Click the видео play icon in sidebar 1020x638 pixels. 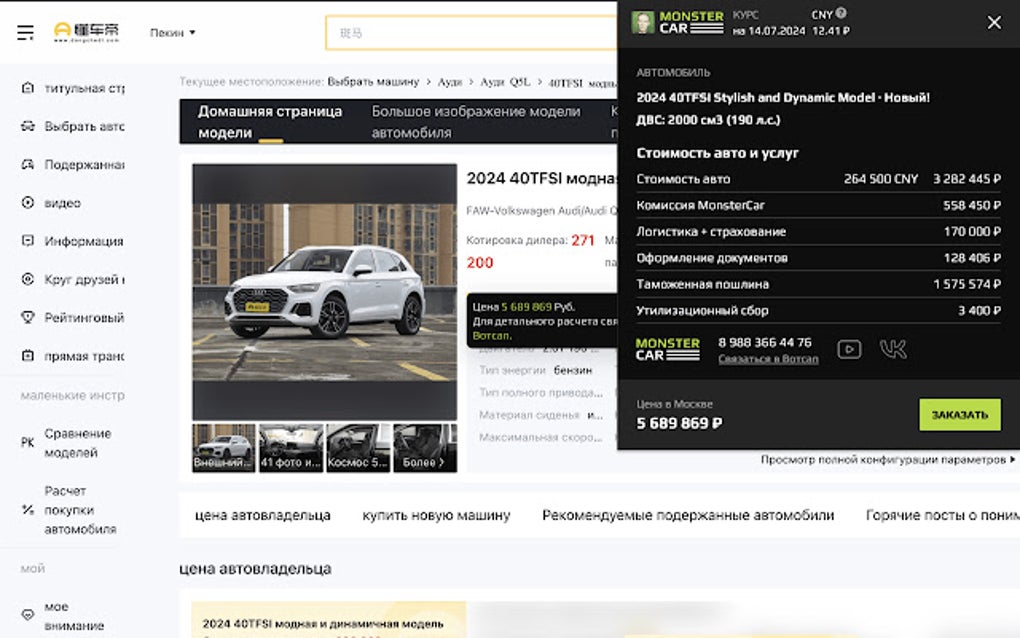[27, 202]
